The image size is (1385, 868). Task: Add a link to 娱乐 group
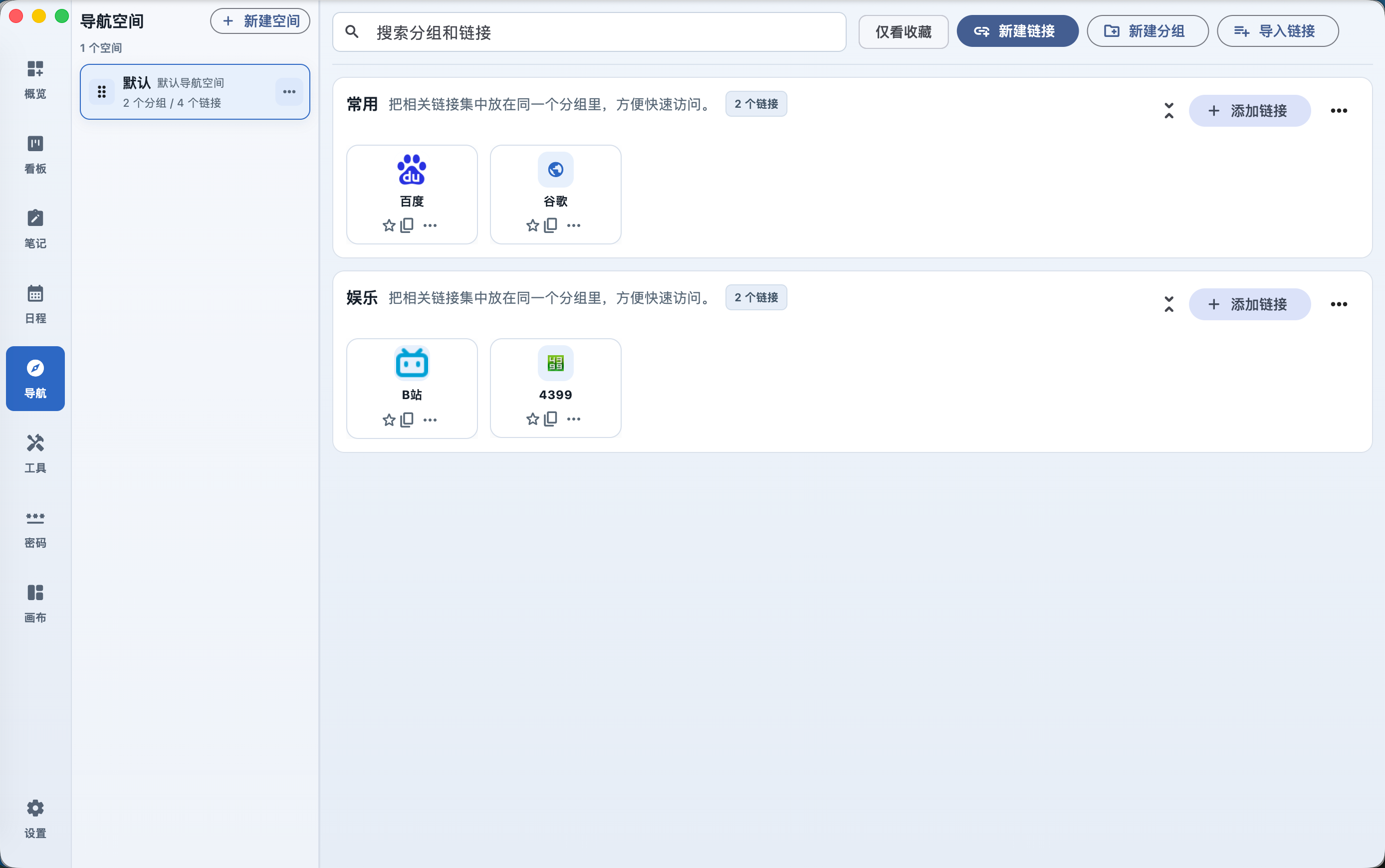[x=1249, y=304]
